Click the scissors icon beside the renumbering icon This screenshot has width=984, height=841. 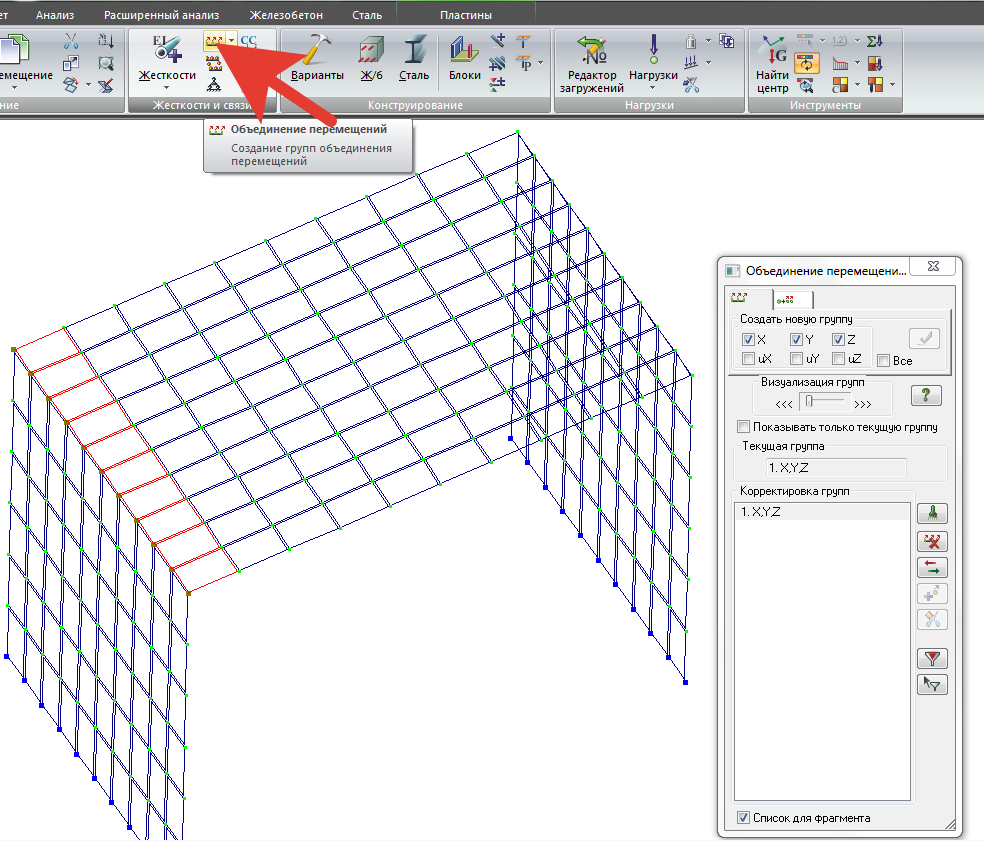71,41
